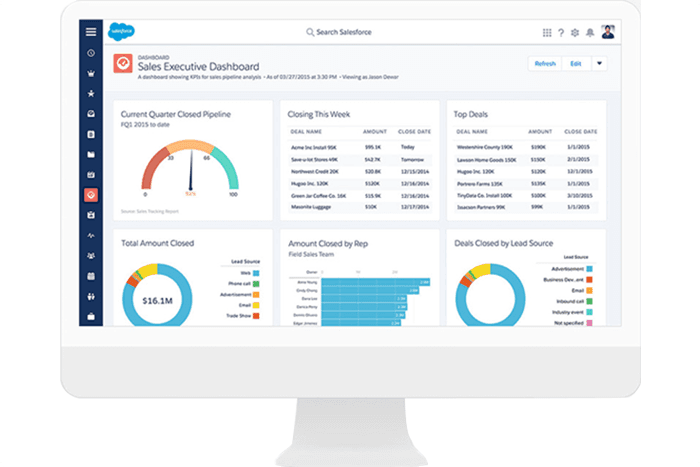Click the Phone call green legend swatch
Image resolution: width=700 pixels, height=467 pixels.
(256, 284)
